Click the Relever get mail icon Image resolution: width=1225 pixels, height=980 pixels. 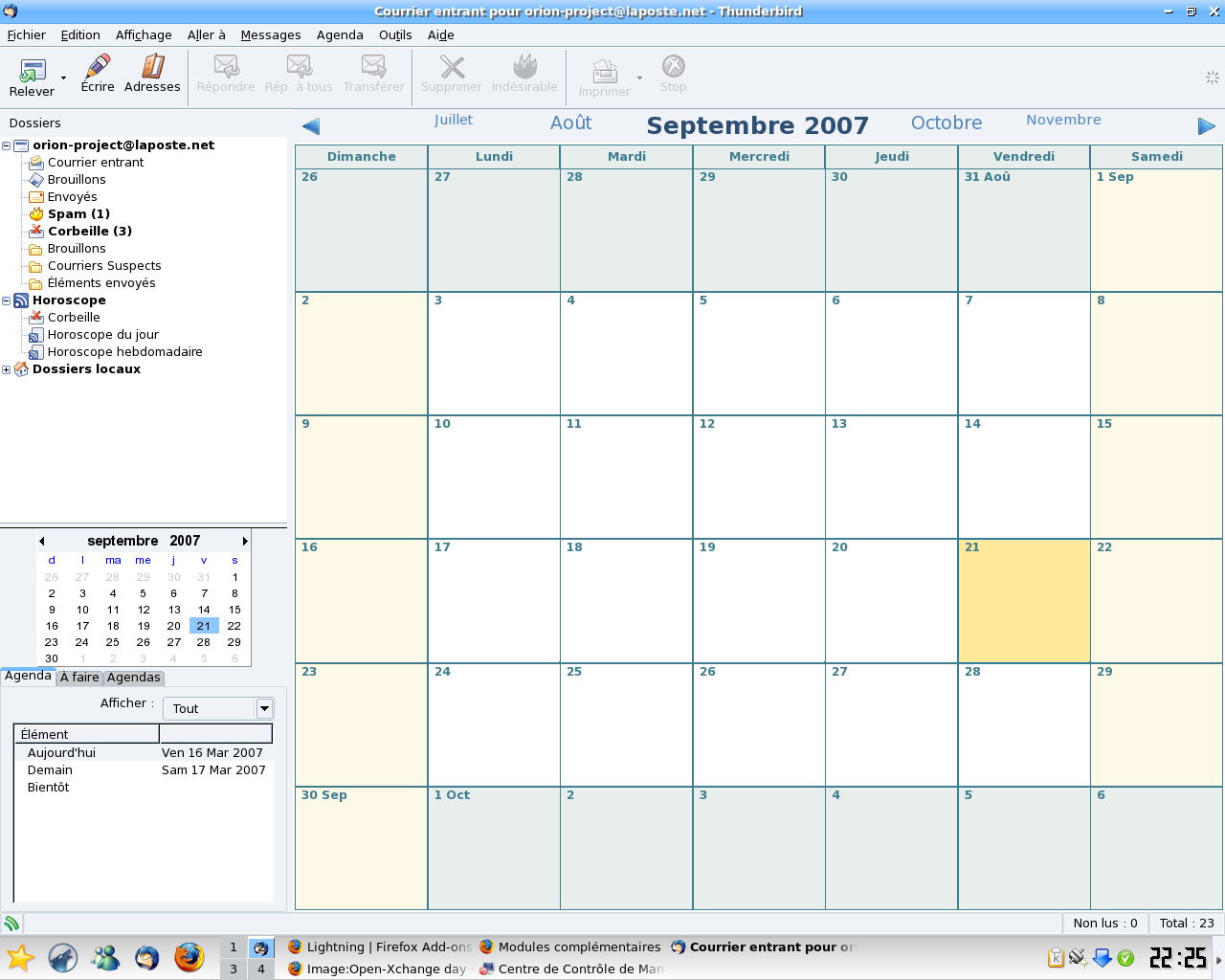pos(33,71)
